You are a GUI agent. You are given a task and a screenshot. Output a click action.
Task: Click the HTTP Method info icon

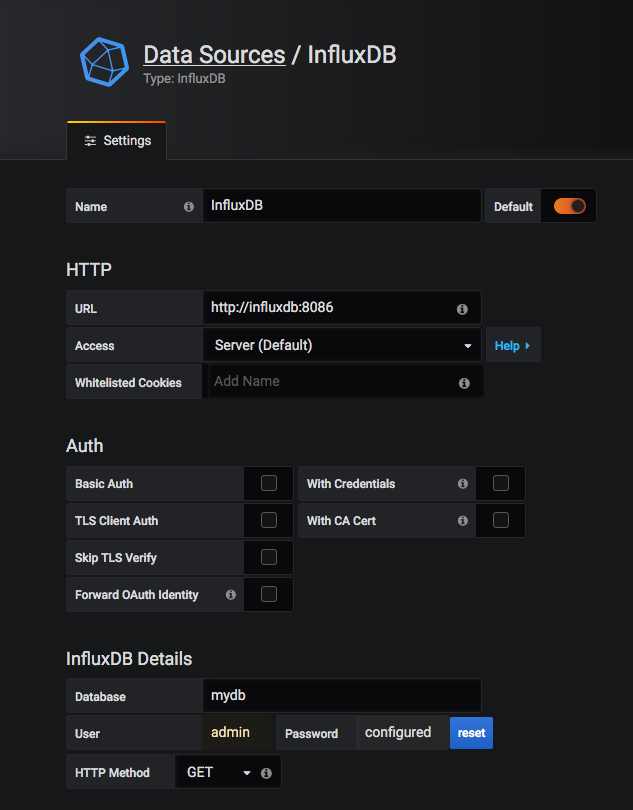pos(266,773)
